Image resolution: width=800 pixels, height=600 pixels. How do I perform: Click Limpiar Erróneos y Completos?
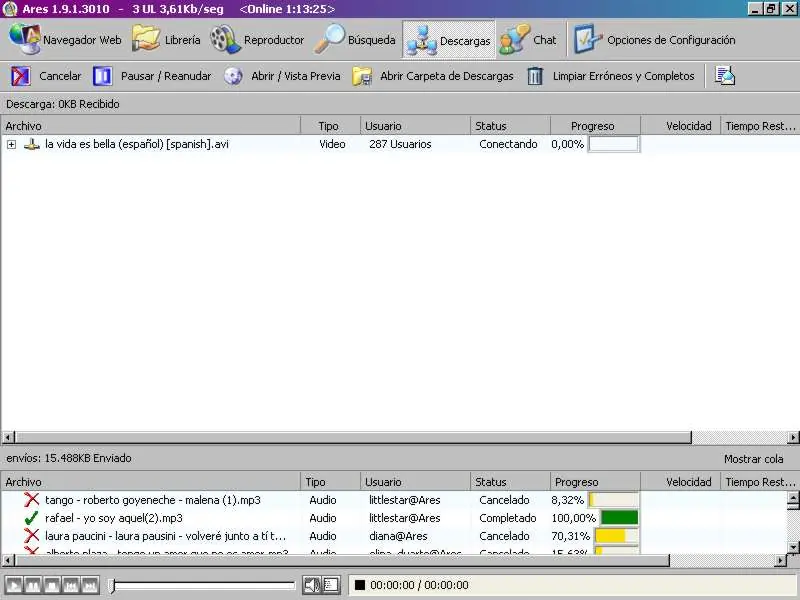tap(611, 76)
